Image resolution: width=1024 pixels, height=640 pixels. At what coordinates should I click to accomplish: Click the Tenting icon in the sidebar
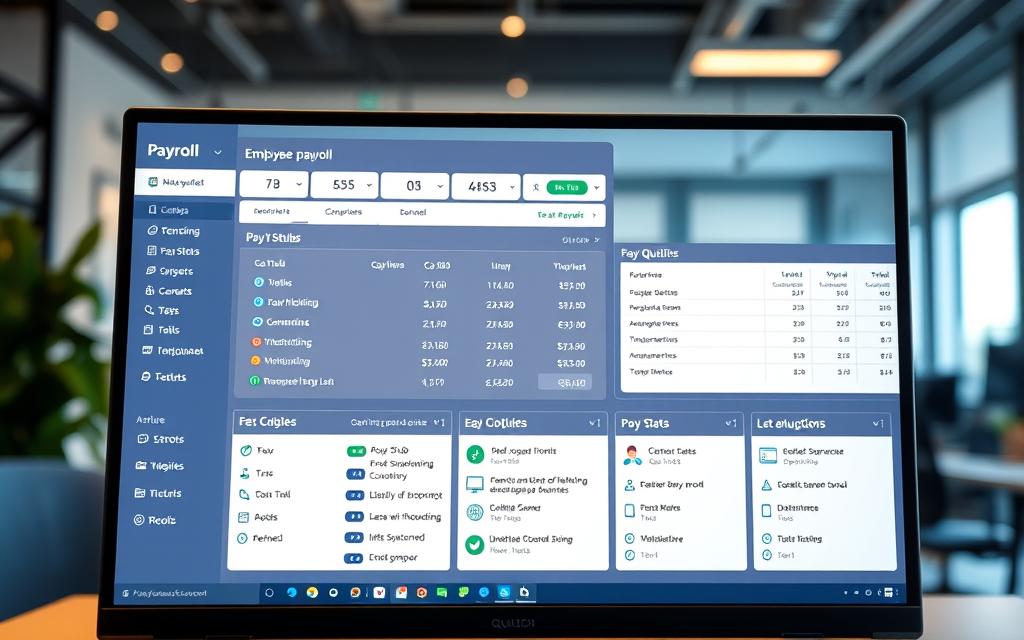(152, 231)
